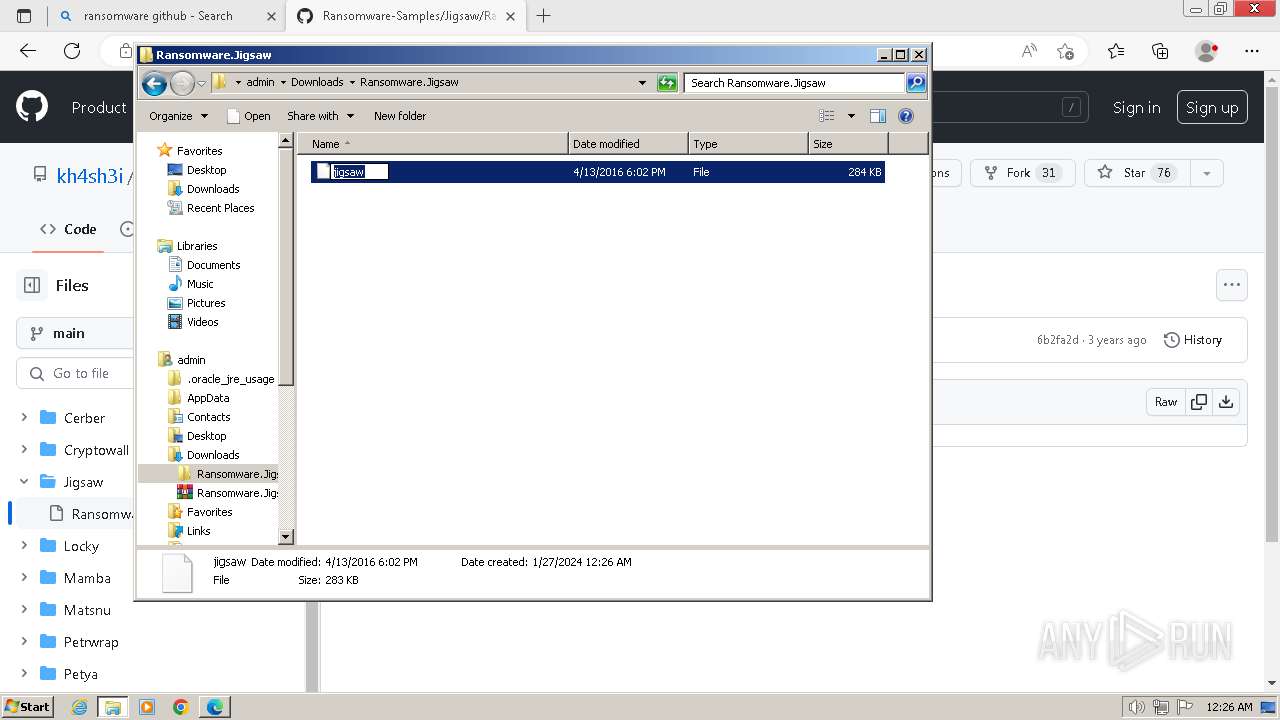The width and height of the screenshot is (1280, 720).
Task: Click the Search Ransomware.Jigsaw field
Action: coord(795,83)
